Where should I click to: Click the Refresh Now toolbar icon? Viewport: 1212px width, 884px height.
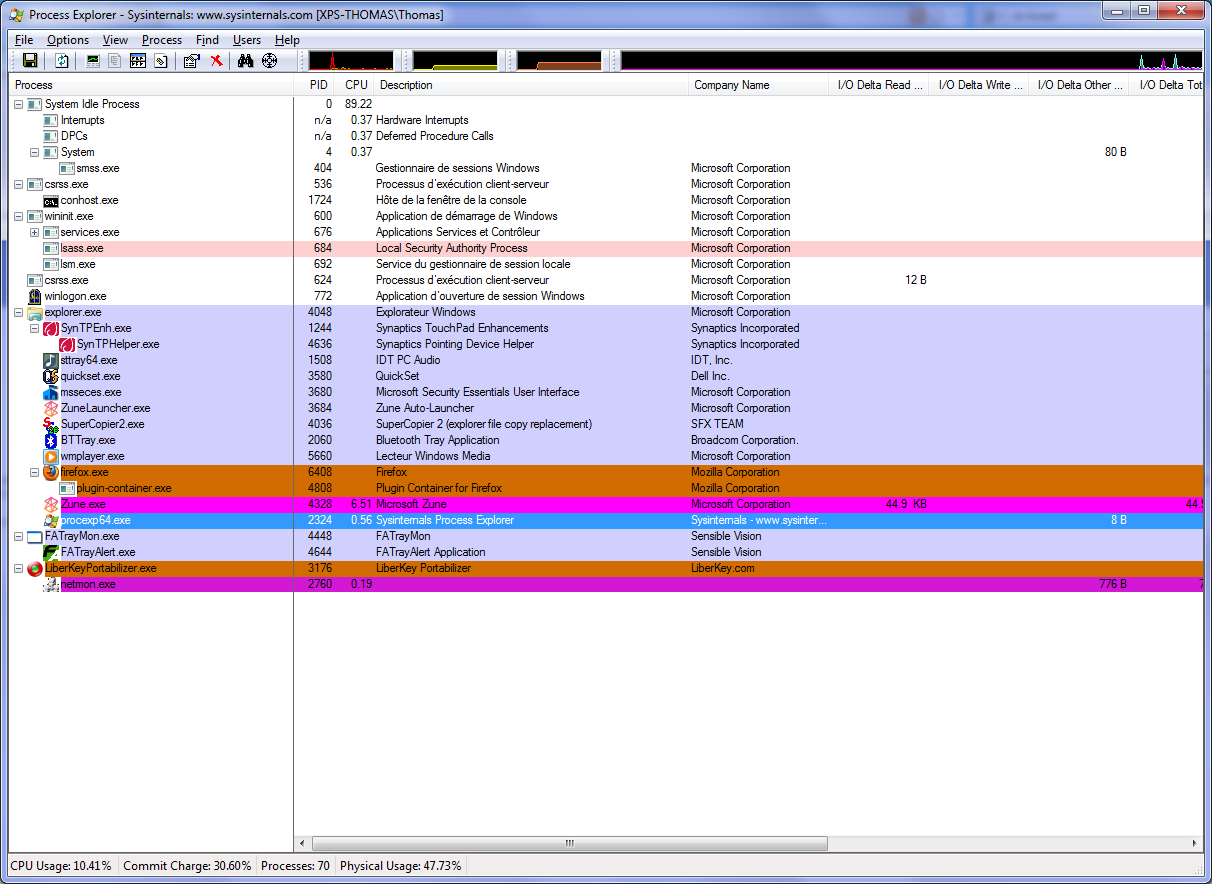click(62, 61)
